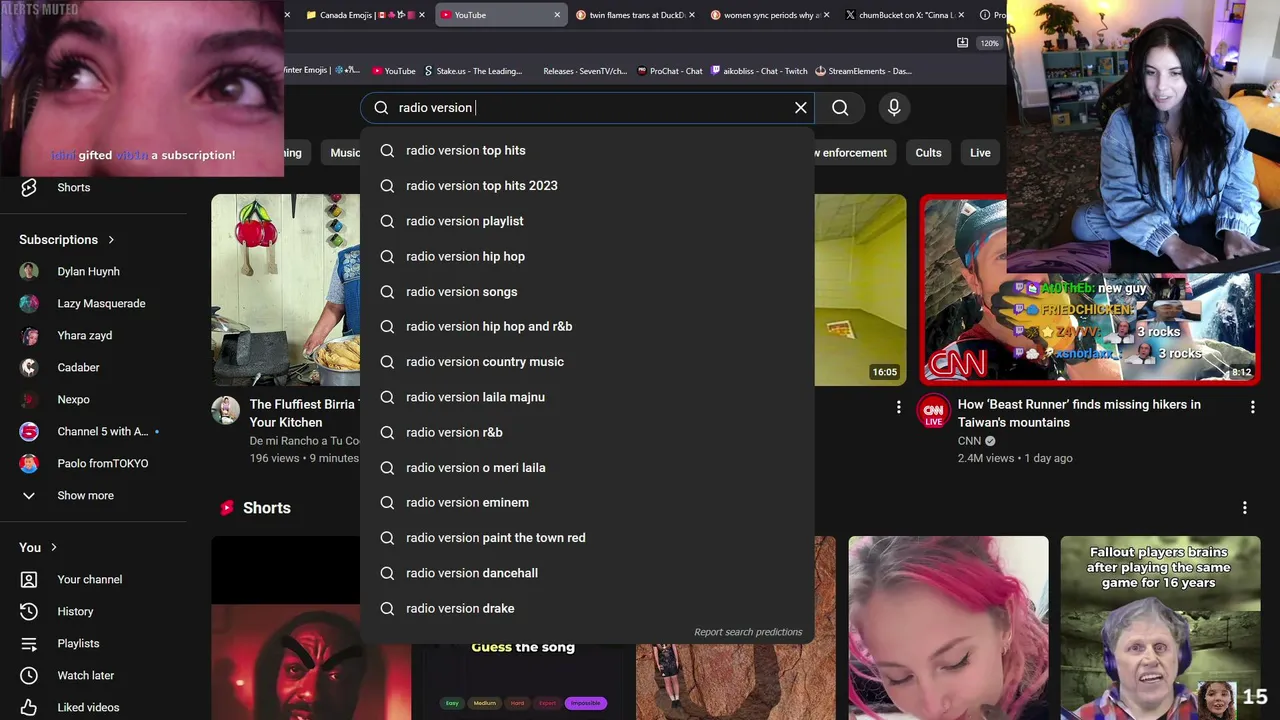This screenshot has height=720, width=1280.
Task: Choose suggestion "radio version paint the town red"
Action: tap(587, 538)
